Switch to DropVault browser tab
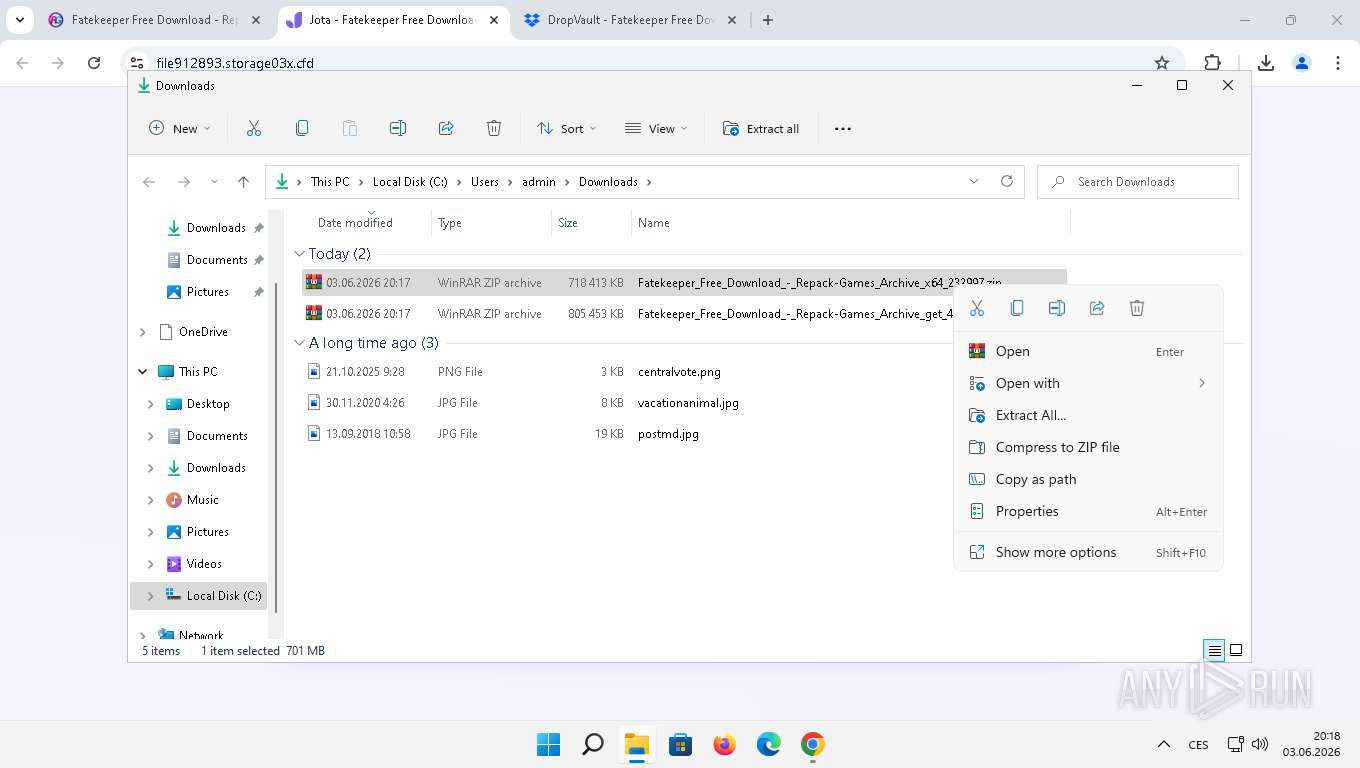Viewport: 1360px width, 768px height. pos(630,20)
